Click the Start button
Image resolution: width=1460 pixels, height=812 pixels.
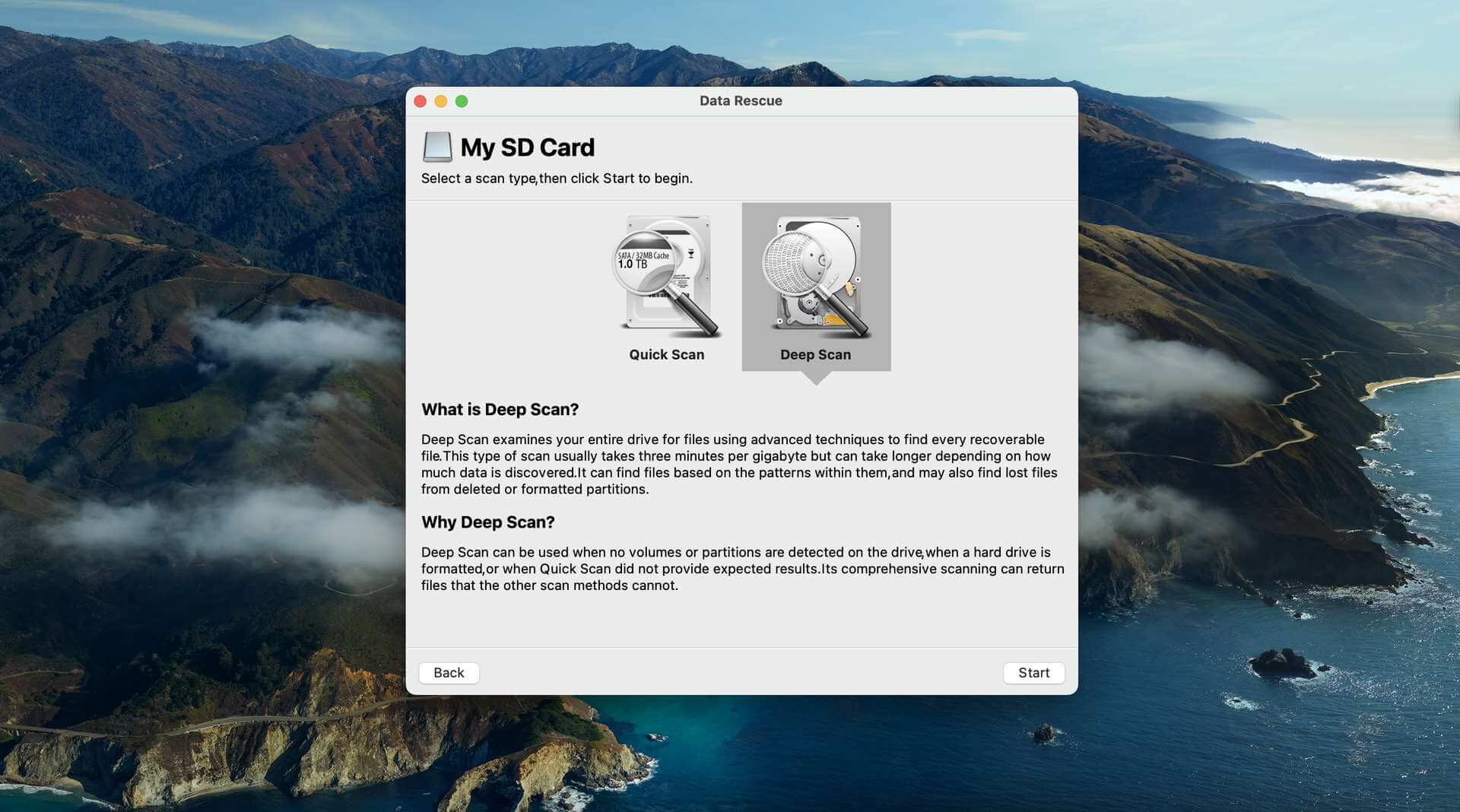pos(1033,673)
